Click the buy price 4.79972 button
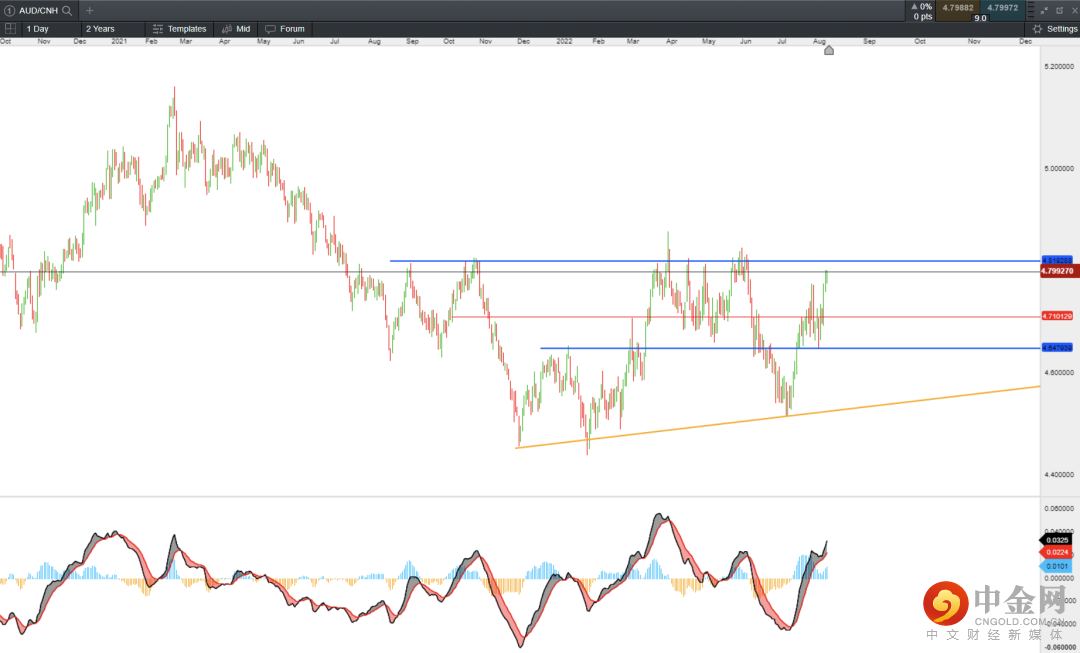This screenshot has width=1080, height=653. point(1002,9)
